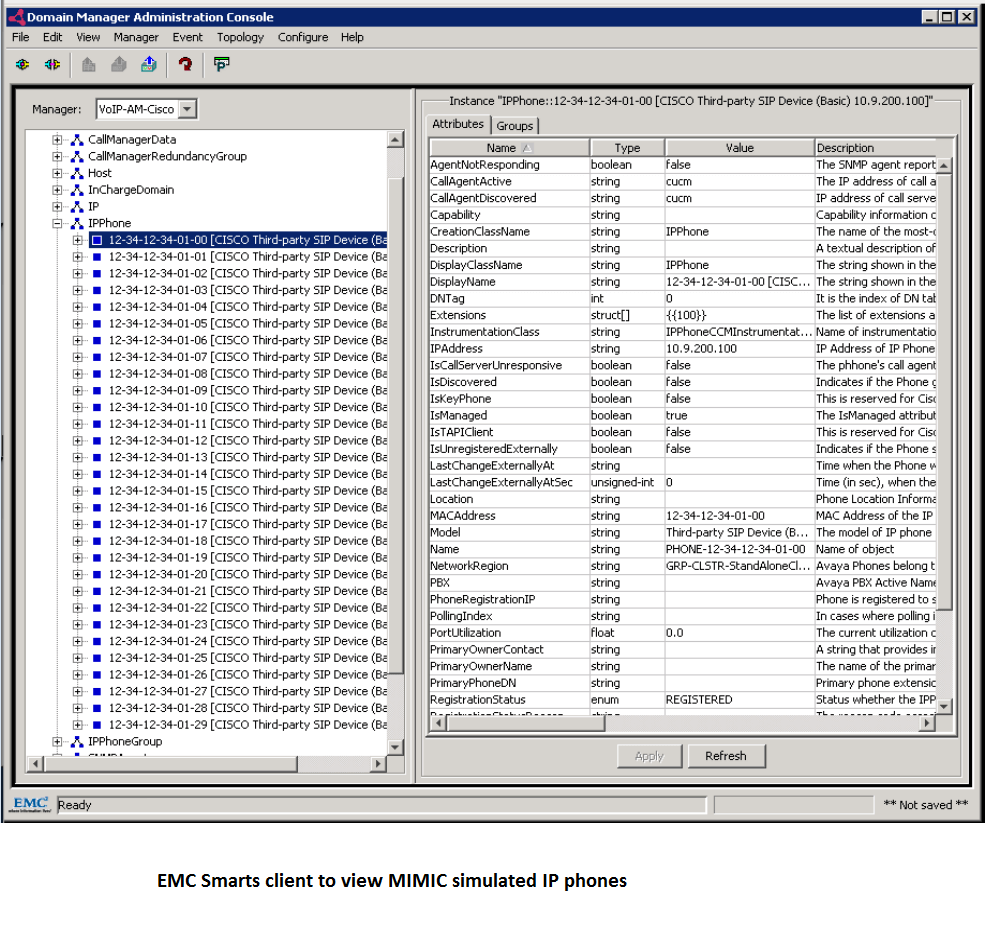The width and height of the screenshot is (986, 942).
Task: Select tree row 12-34-12-34-01-22
Action: pyautogui.click(x=247, y=607)
